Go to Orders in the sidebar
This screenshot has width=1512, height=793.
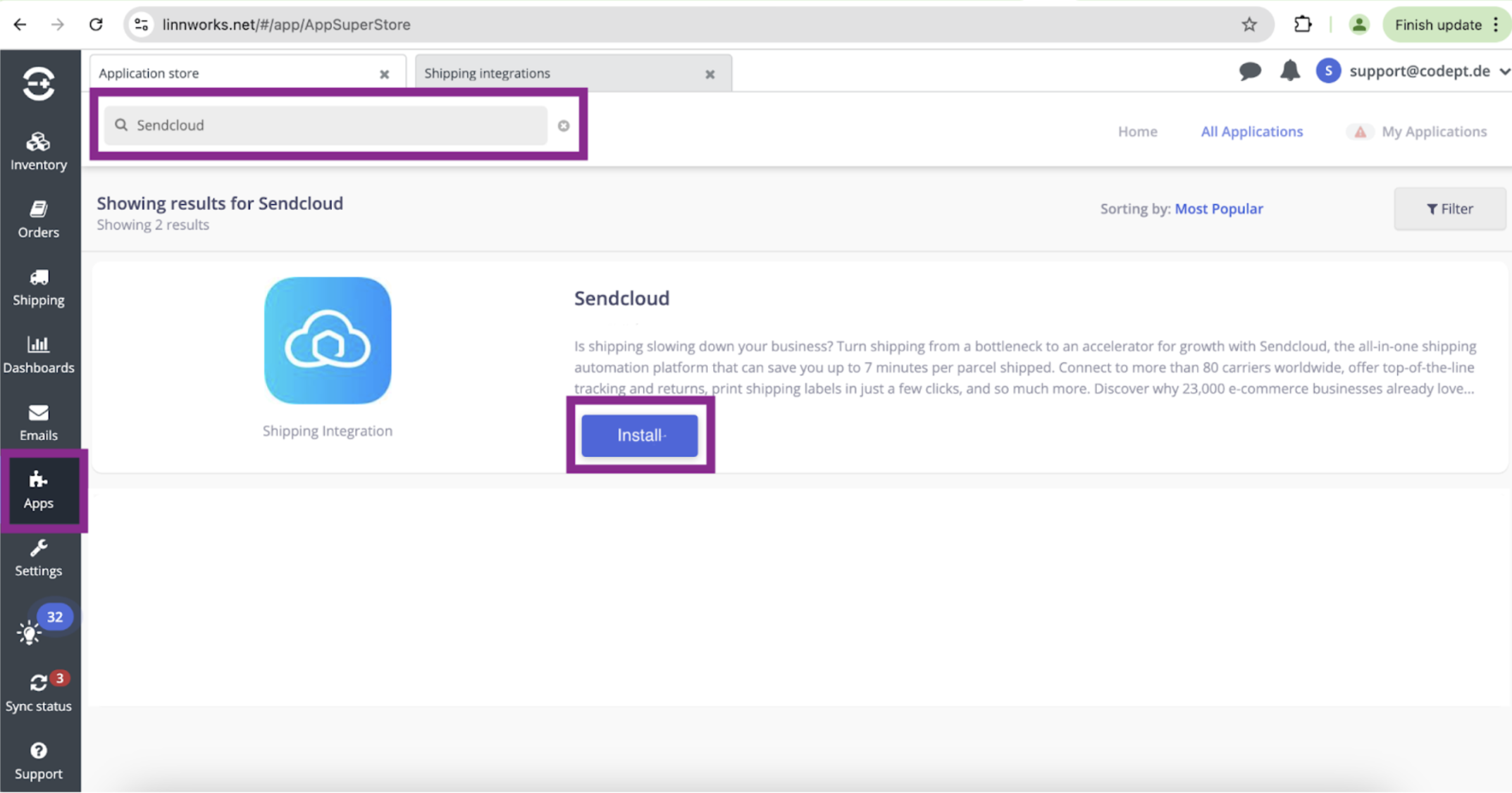click(x=39, y=219)
